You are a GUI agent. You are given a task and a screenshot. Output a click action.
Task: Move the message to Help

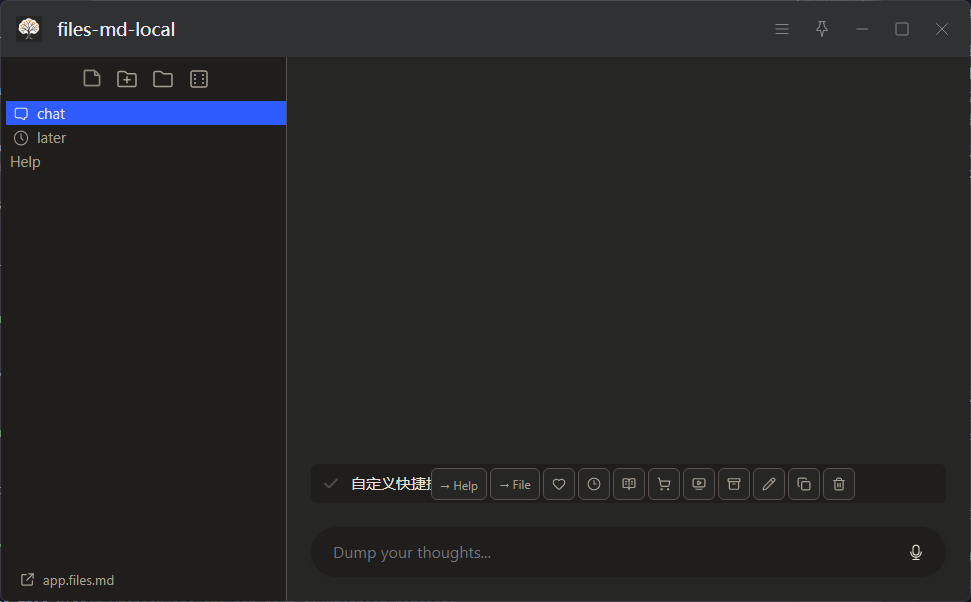(x=459, y=484)
